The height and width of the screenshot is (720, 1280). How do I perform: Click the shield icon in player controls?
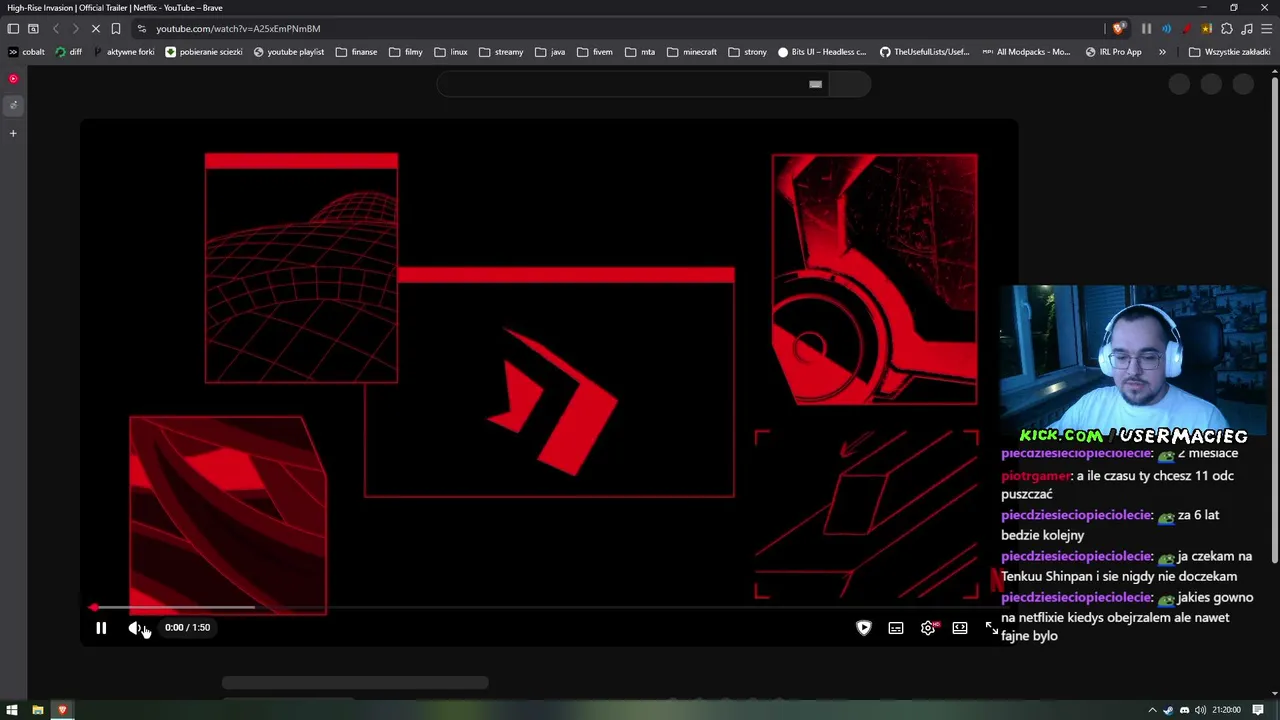pos(864,628)
